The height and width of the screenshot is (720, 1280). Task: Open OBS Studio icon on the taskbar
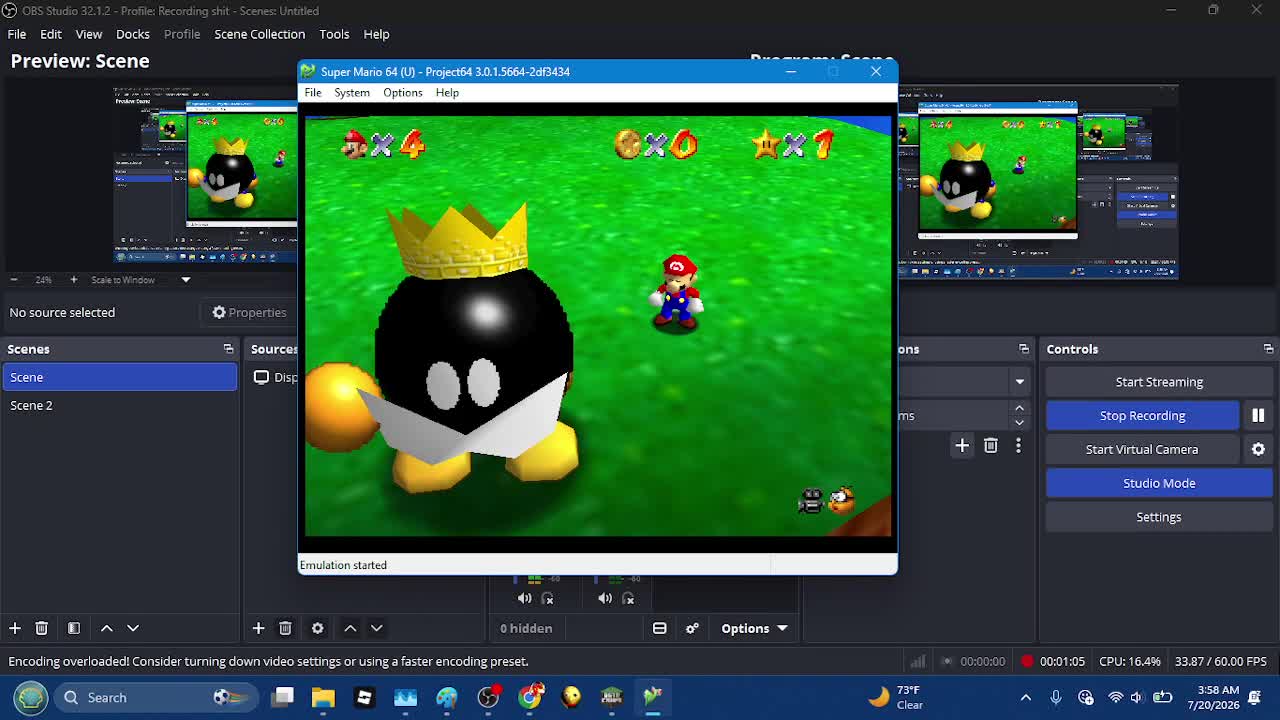click(488, 697)
